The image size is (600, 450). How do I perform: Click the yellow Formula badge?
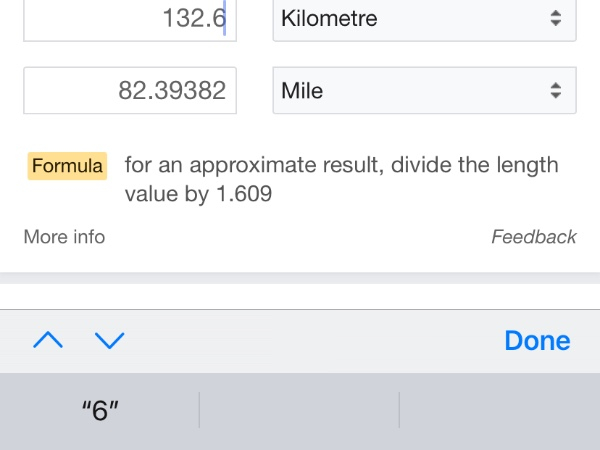(68, 166)
